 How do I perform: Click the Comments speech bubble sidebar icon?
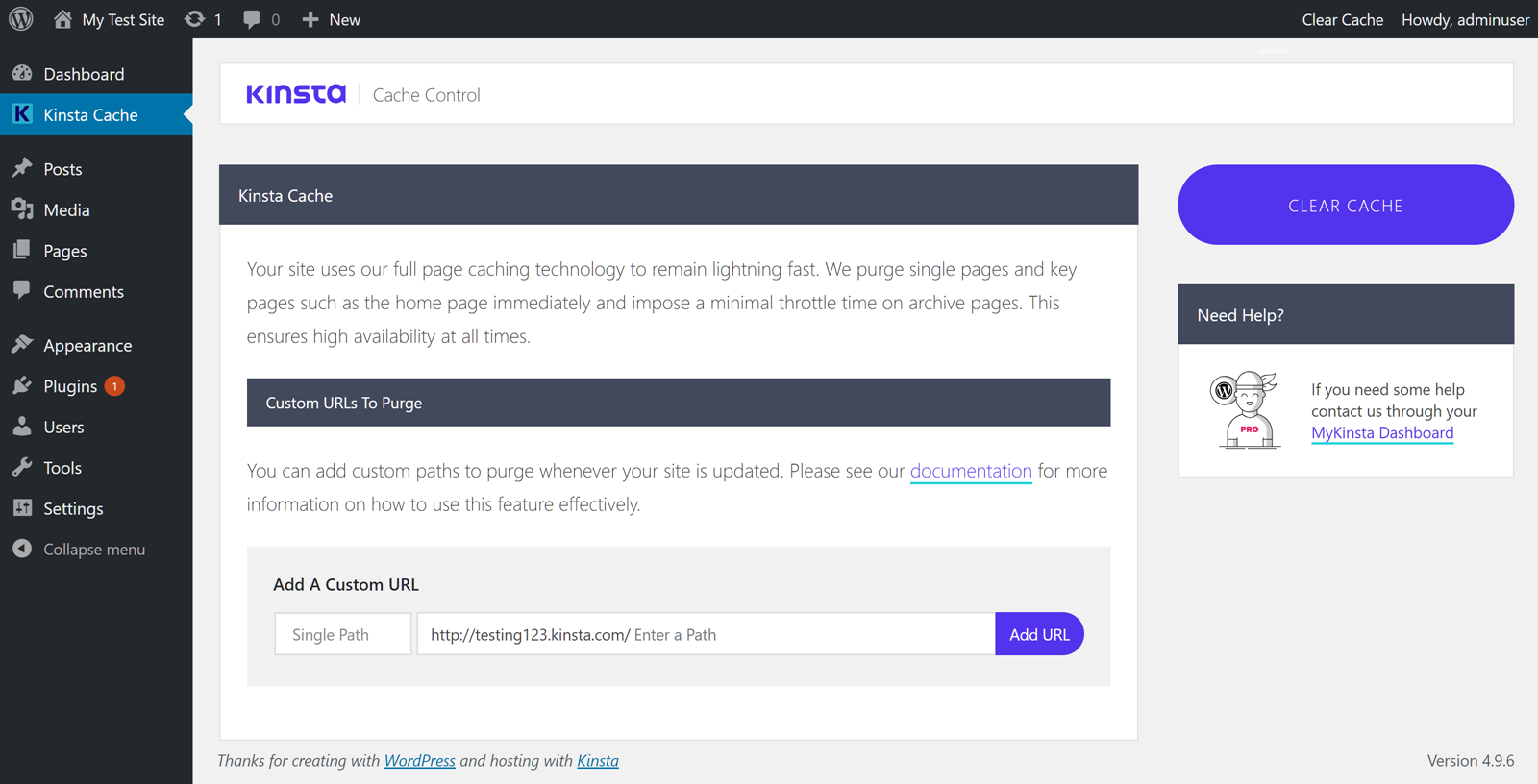(x=22, y=290)
